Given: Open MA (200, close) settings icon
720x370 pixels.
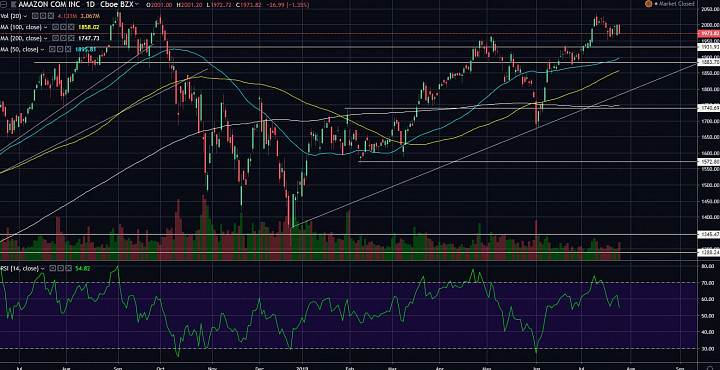Looking at the screenshot, I should pyautogui.click(x=63, y=38).
